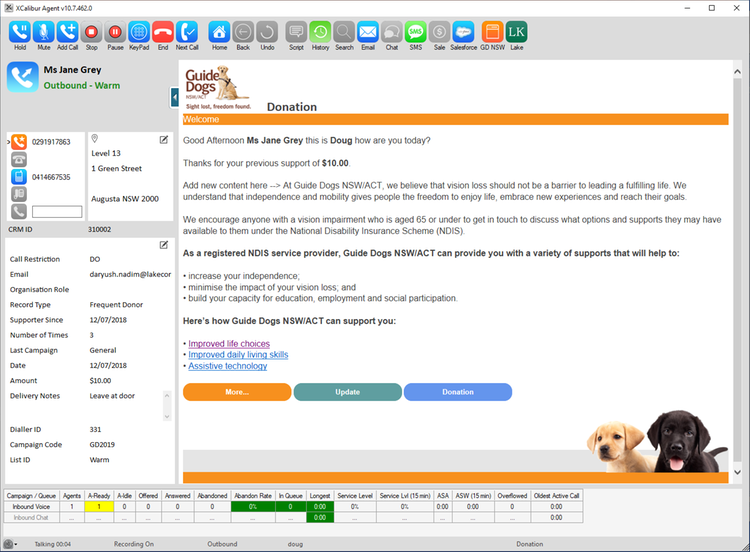Go to the Home script page
This screenshot has height=552, width=750.
(x=220, y=33)
